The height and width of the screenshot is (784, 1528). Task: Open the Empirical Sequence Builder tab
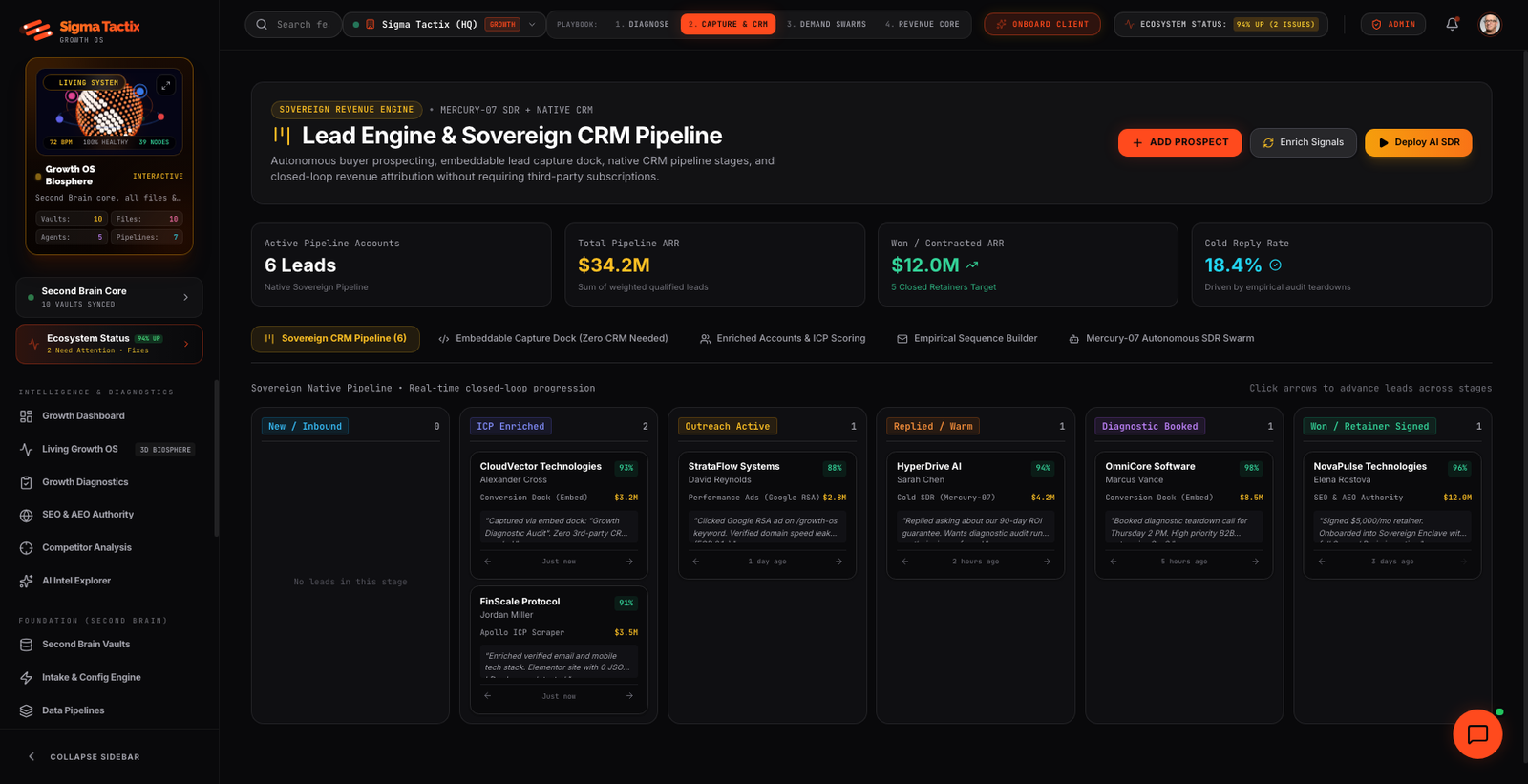tap(966, 338)
